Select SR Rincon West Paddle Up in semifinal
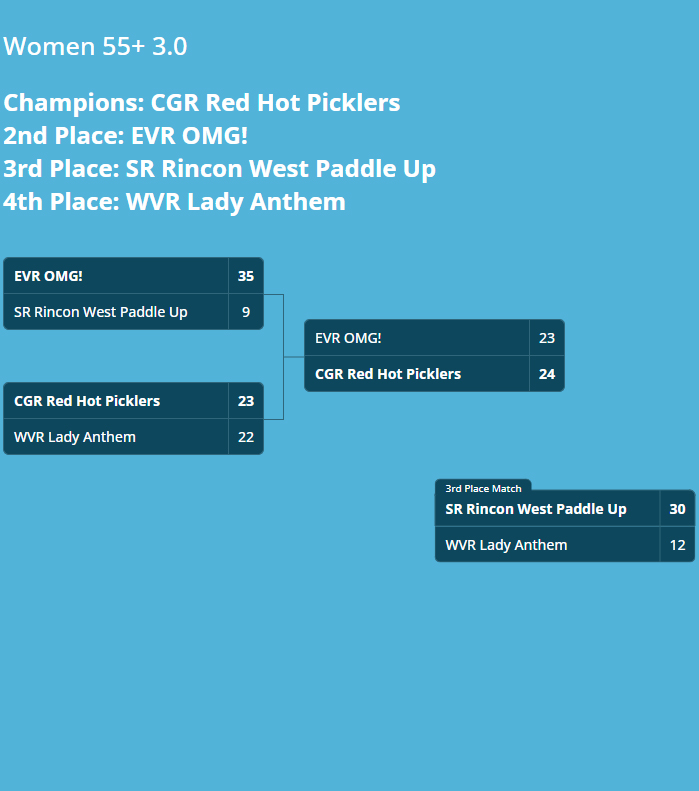699x791 pixels. click(x=100, y=312)
